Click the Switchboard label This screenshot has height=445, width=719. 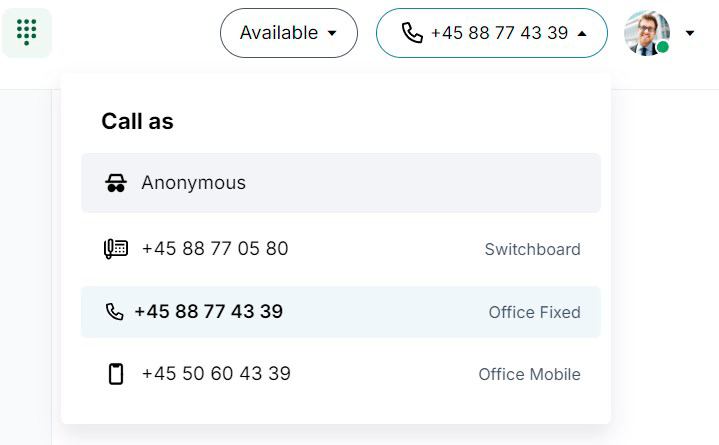pos(532,250)
